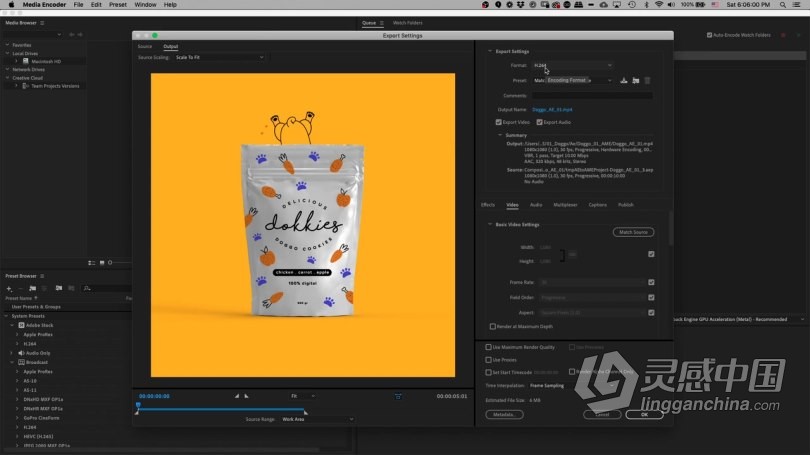
Task: Open the Publish tab
Action: 626,205
